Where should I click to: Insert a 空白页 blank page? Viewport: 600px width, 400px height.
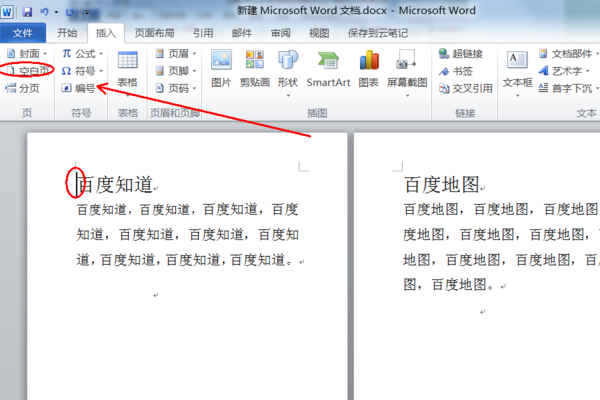27,70
